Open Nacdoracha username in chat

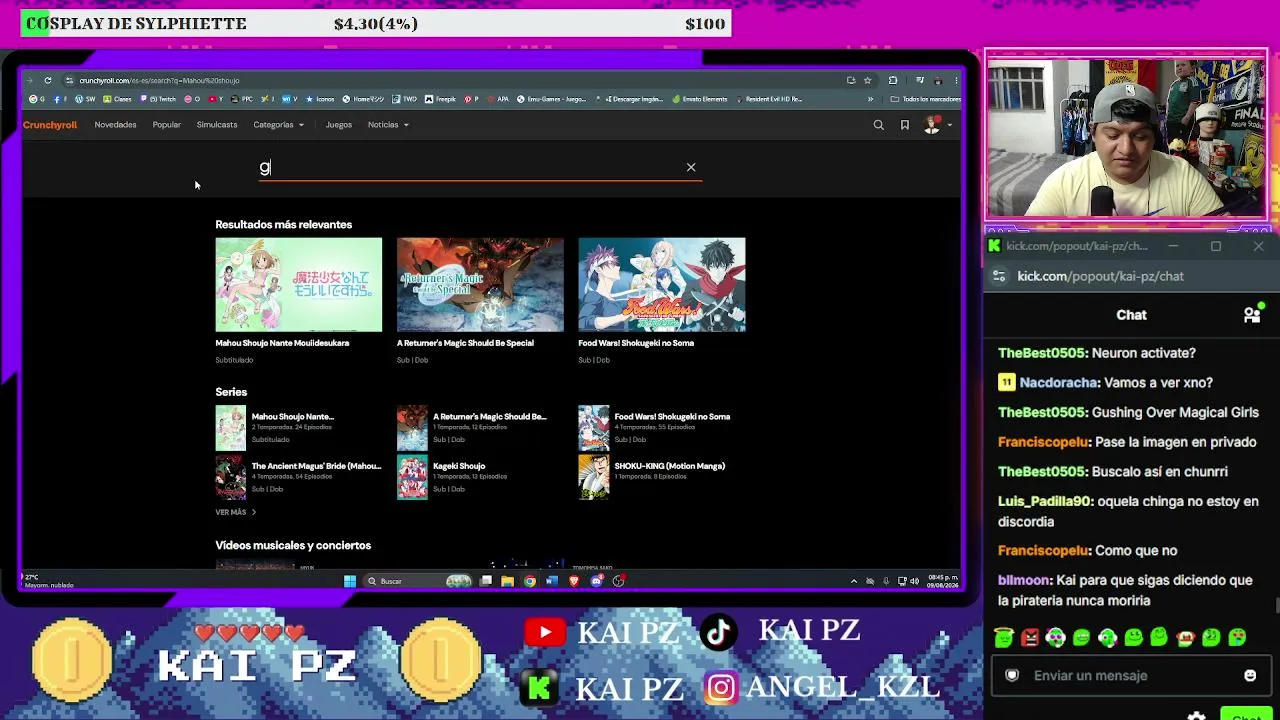(x=1059, y=383)
